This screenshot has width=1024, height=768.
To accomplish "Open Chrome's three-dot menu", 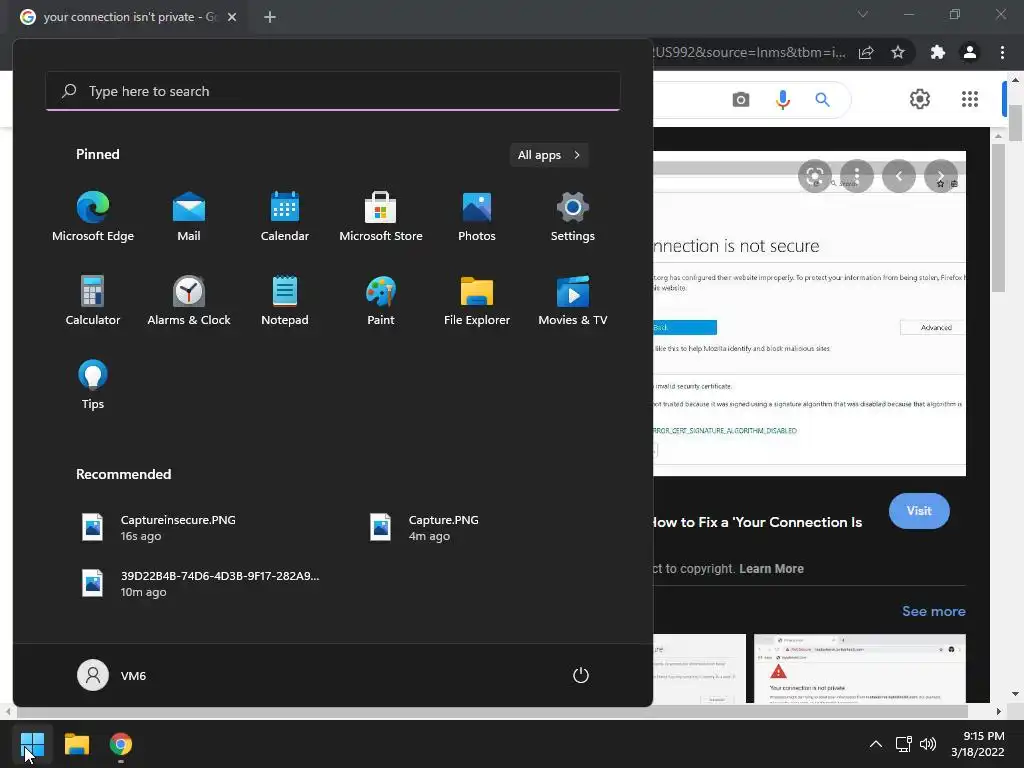I will [1002, 52].
